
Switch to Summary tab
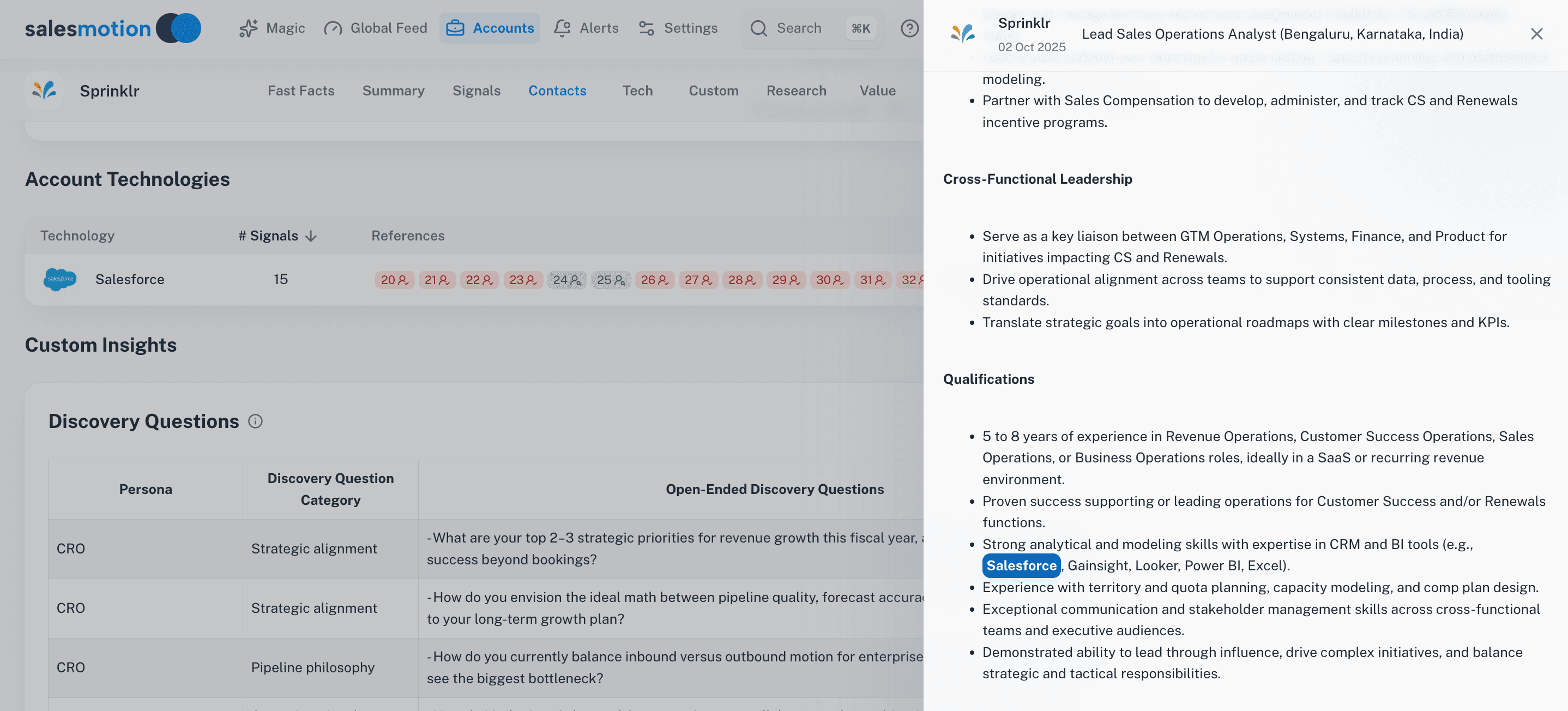tap(393, 91)
